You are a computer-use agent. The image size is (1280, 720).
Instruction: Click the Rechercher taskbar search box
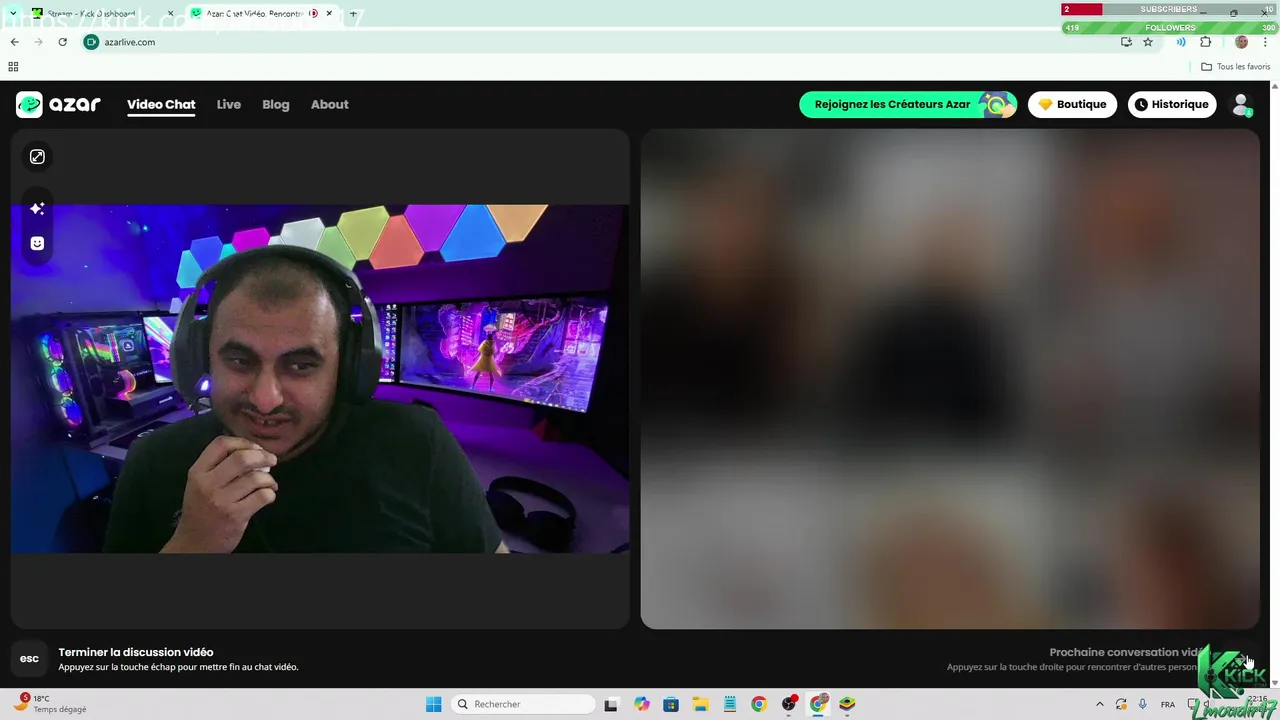tap(524, 704)
